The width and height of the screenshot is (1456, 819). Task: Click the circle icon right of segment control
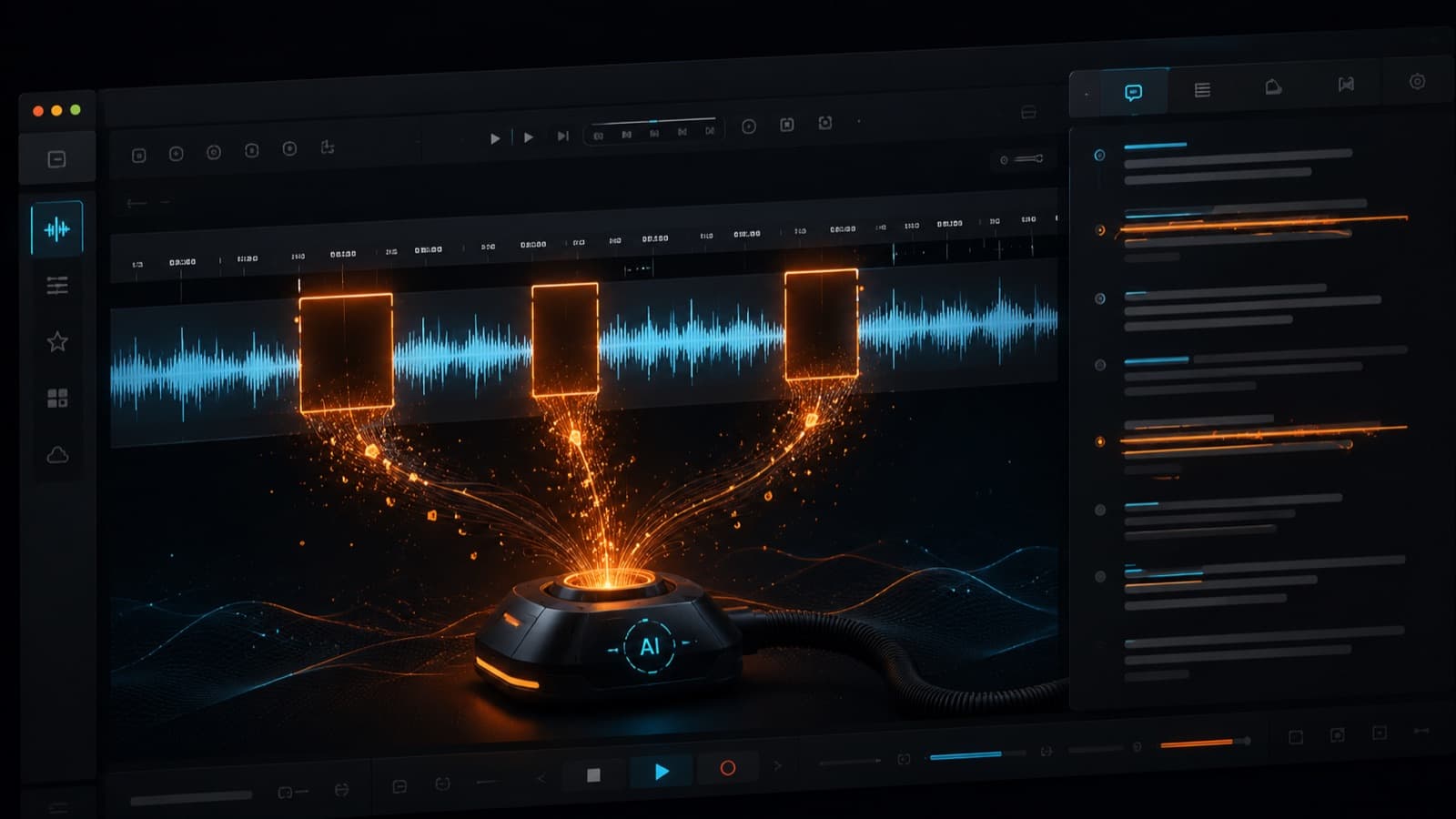pos(748,126)
